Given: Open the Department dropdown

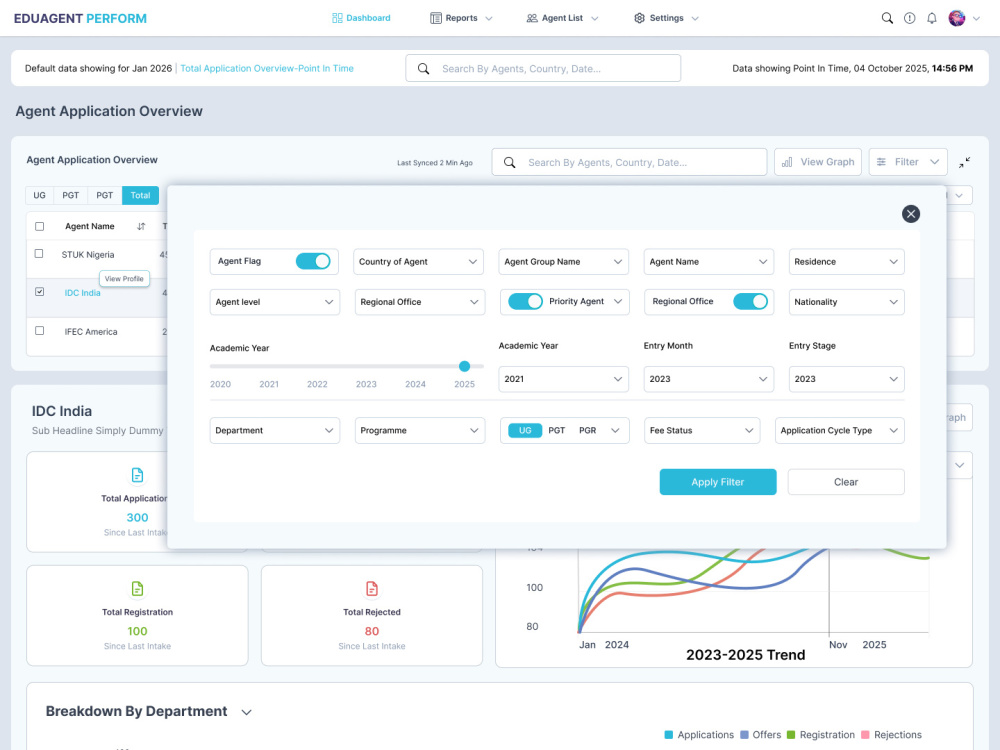Looking at the screenshot, I should (x=275, y=430).
